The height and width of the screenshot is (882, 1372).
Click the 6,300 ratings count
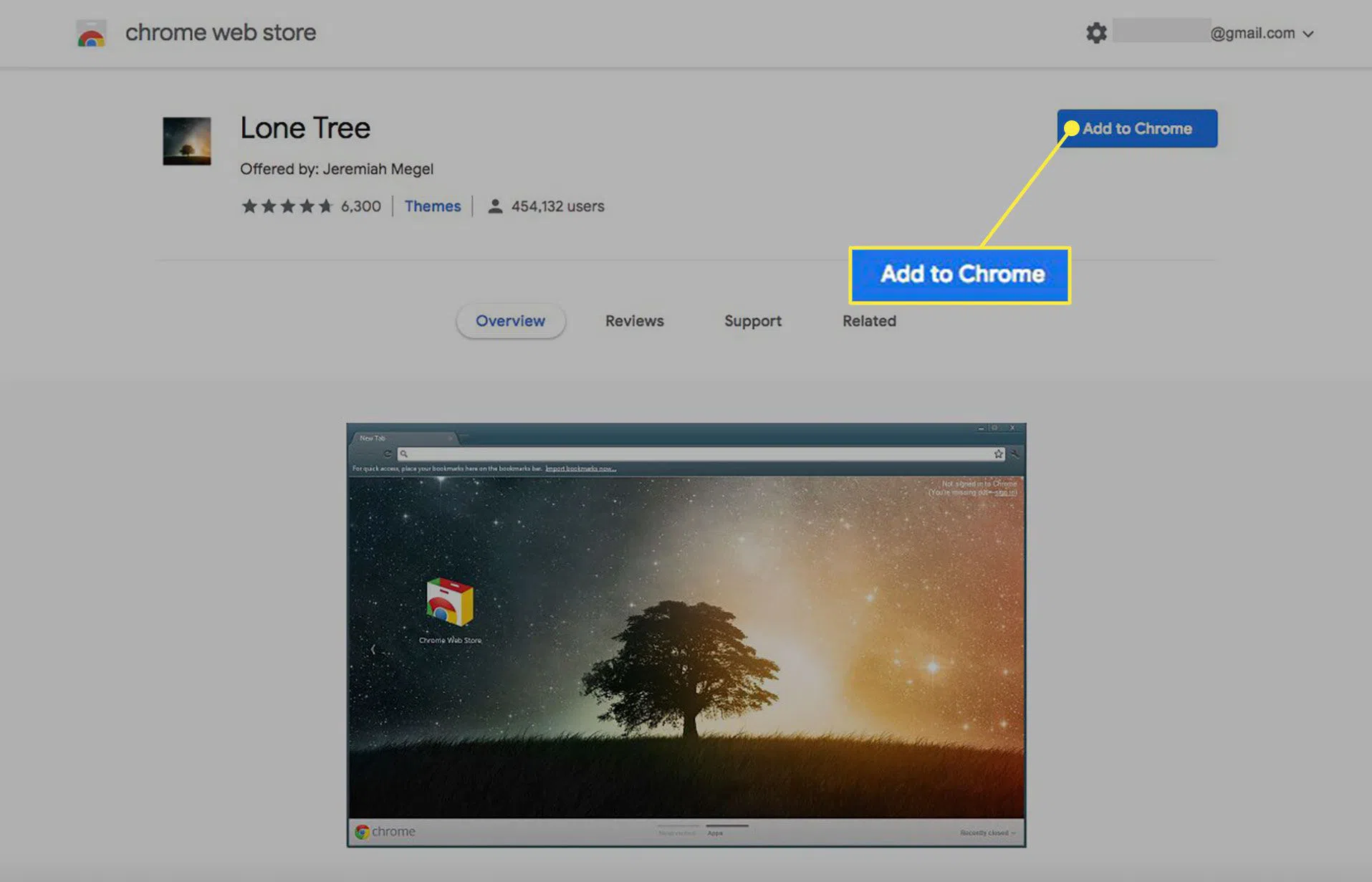[360, 206]
